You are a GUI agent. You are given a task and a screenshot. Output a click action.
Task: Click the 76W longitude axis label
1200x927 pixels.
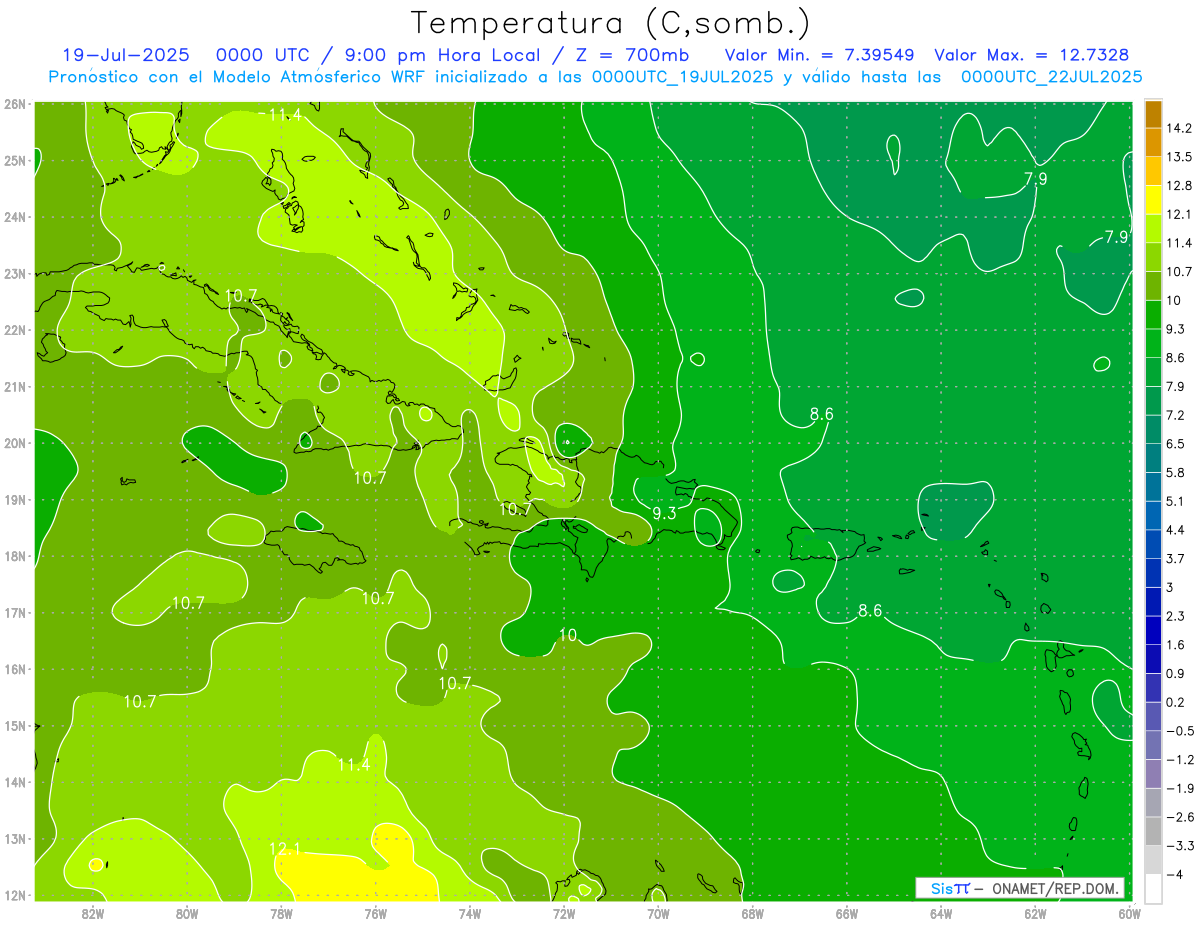[x=376, y=913]
